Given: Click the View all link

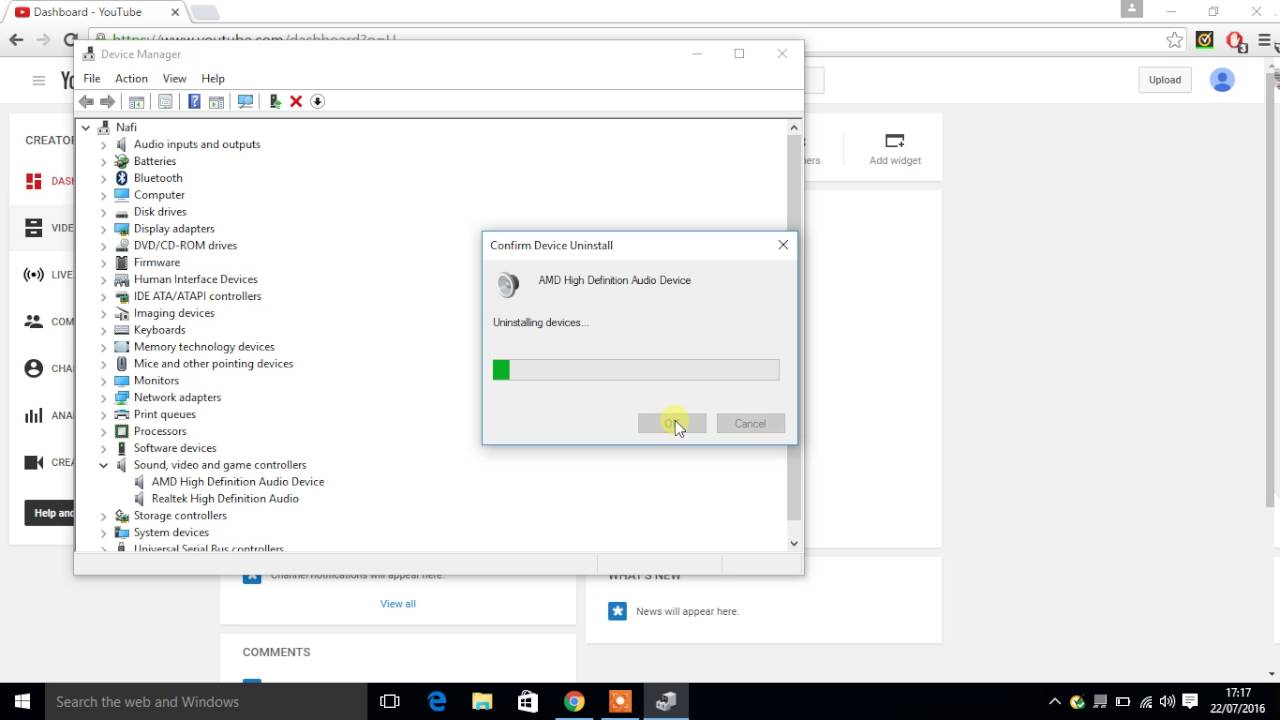Looking at the screenshot, I should click(x=398, y=604).
